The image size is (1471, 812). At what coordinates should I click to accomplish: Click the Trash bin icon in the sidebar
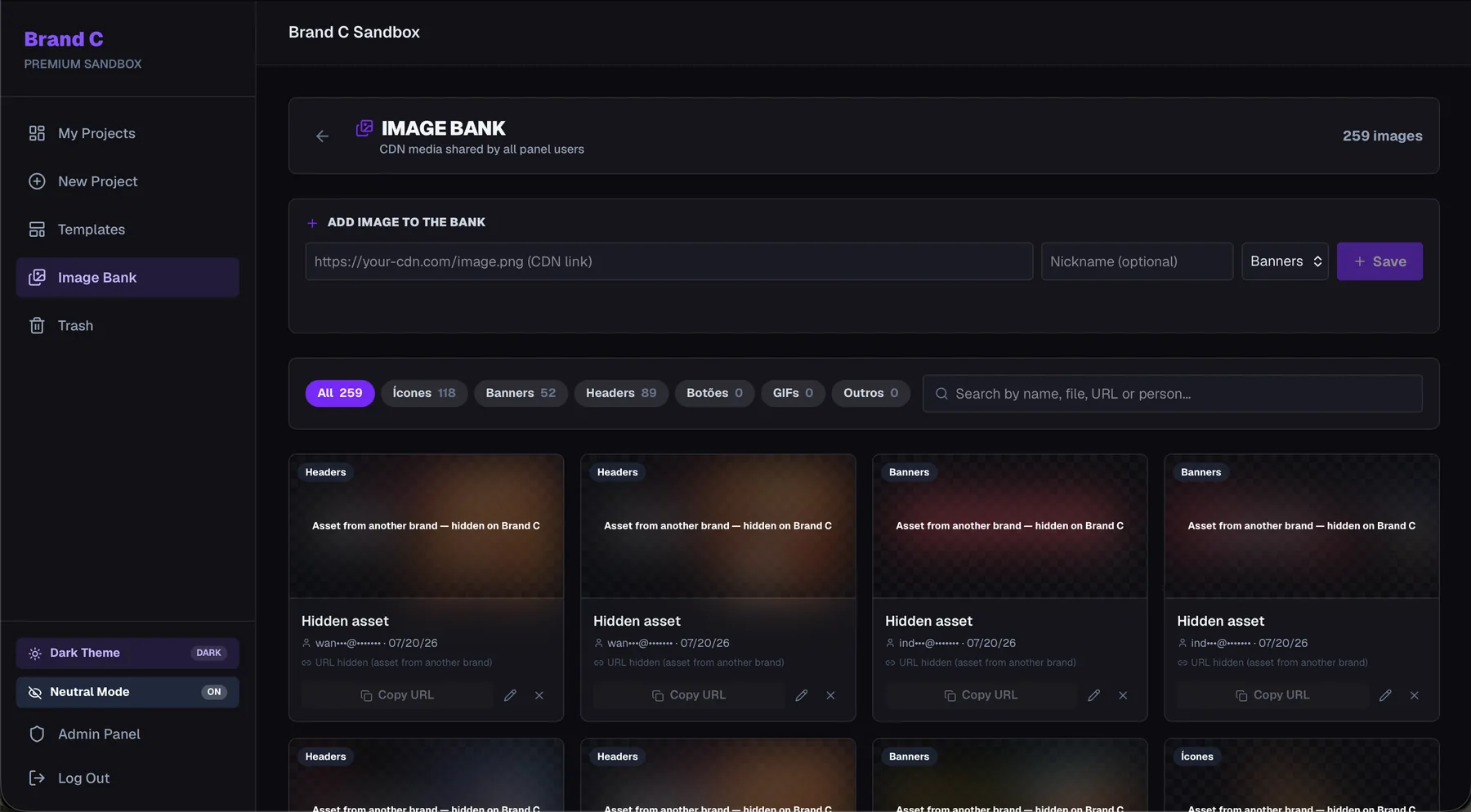click(x=37, y=326)
